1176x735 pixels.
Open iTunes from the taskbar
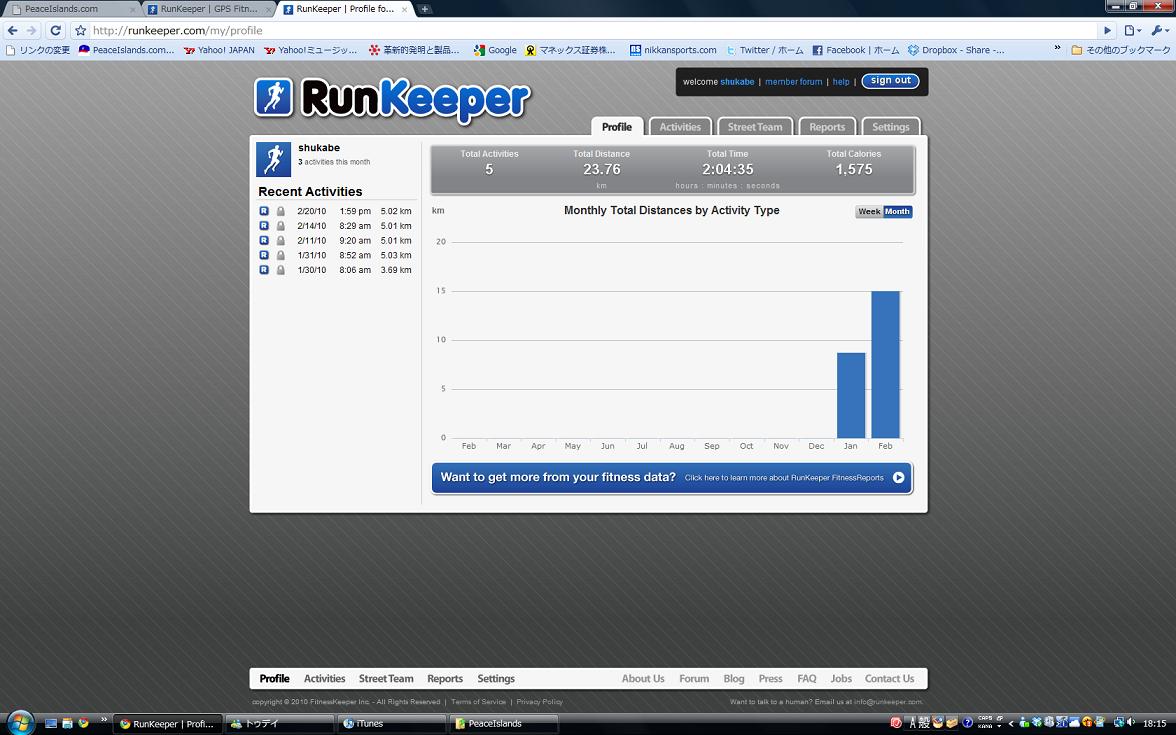(390, 724)
